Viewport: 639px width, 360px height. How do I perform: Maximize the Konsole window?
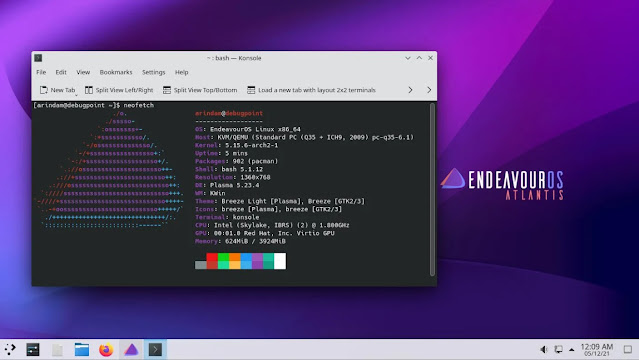pyautogui.click(x=419, y=58)
